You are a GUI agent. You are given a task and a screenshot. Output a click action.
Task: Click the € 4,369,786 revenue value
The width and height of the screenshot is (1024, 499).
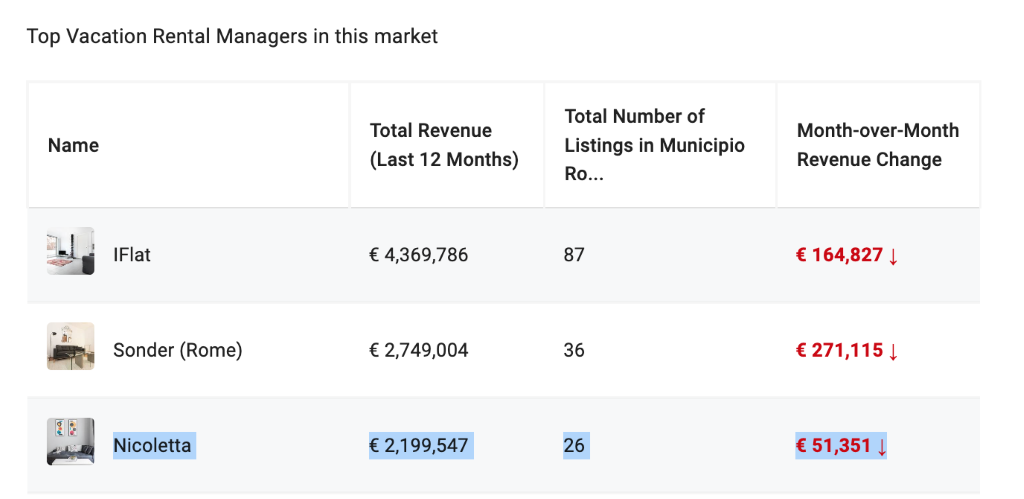(x=419, y=255)
